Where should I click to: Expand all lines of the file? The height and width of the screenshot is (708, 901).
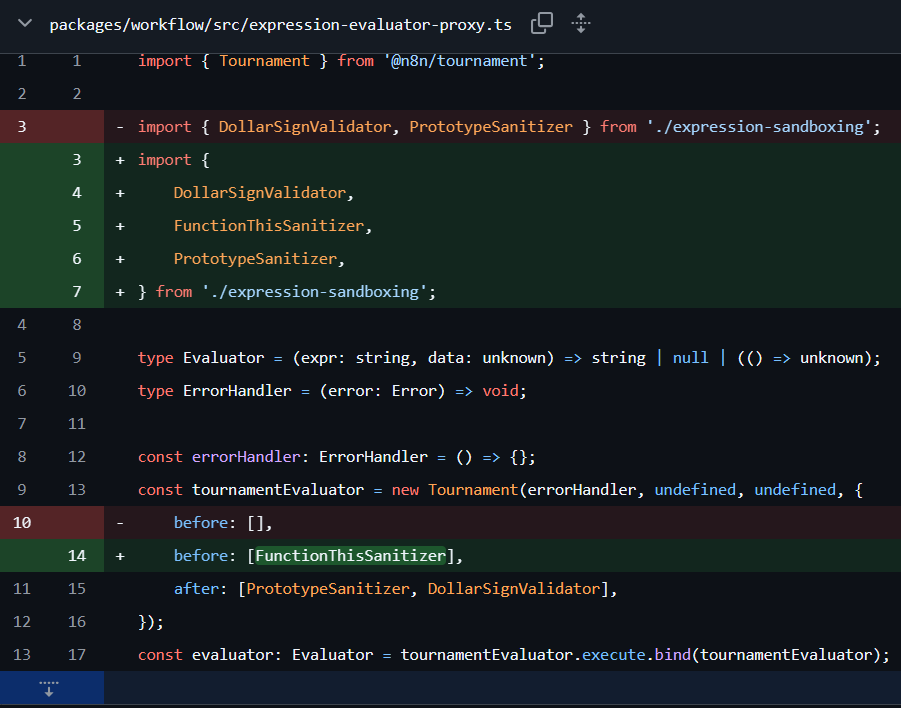point(580,23)
